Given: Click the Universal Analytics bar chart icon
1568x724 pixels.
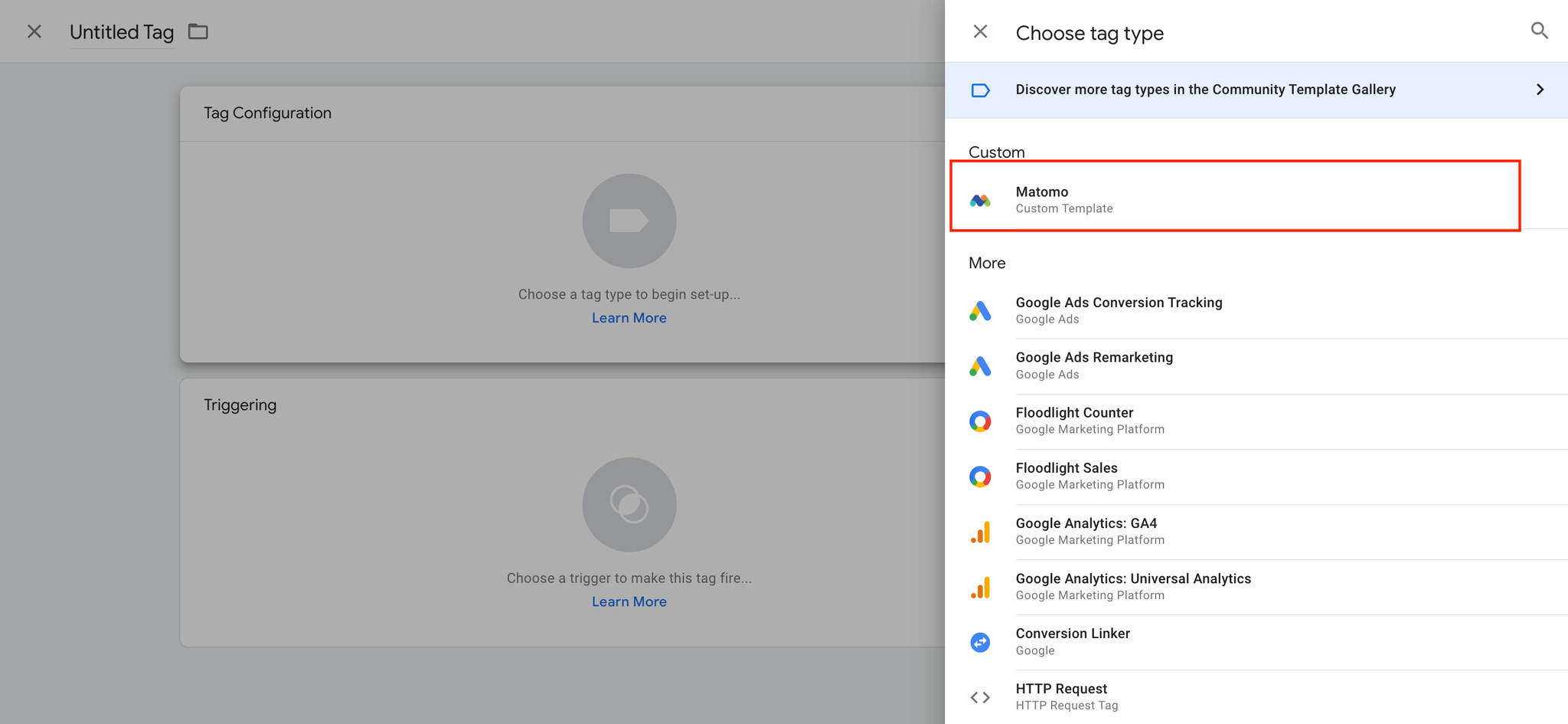Looking at the screenshot, I should point(980,587).
